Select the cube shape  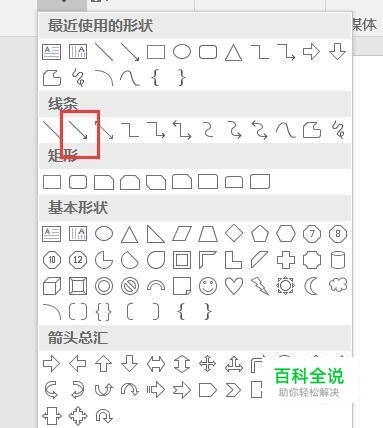click(52, 286)
